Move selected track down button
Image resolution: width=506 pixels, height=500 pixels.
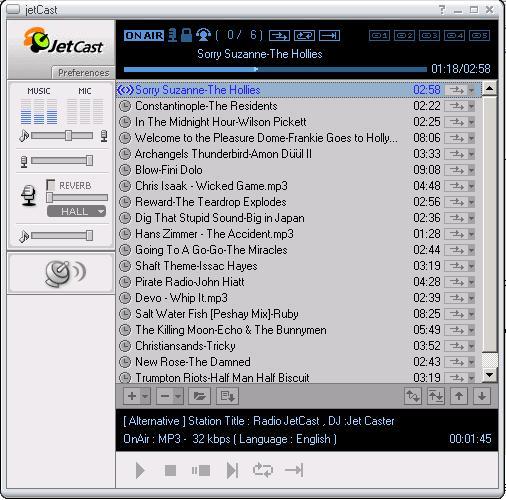click(482, 396)
